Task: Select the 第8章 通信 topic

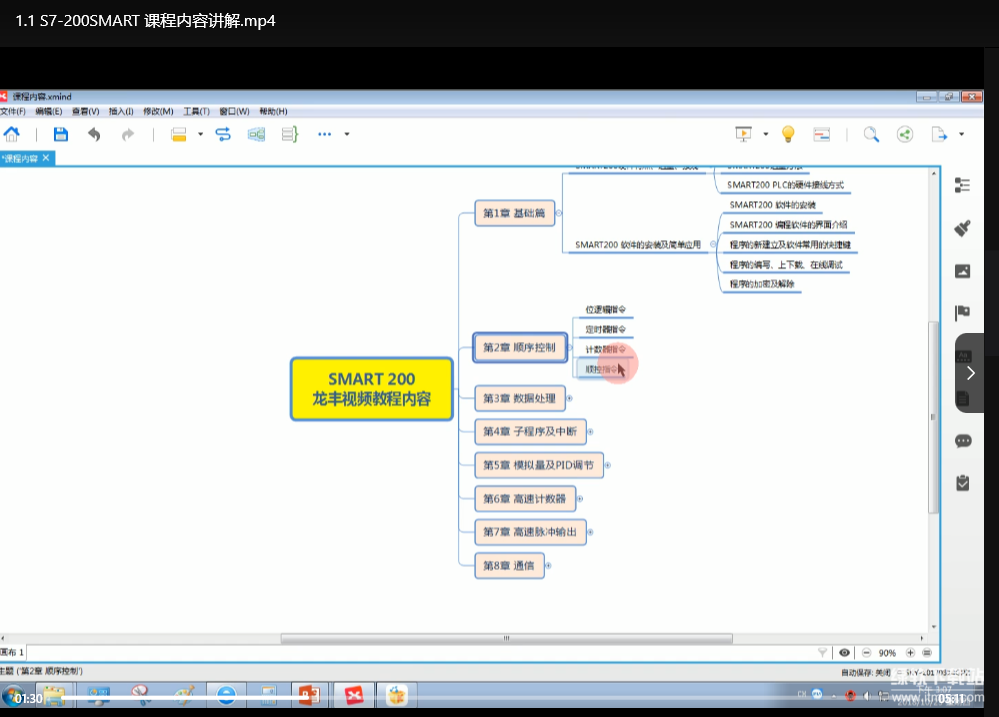Action: 508,565
